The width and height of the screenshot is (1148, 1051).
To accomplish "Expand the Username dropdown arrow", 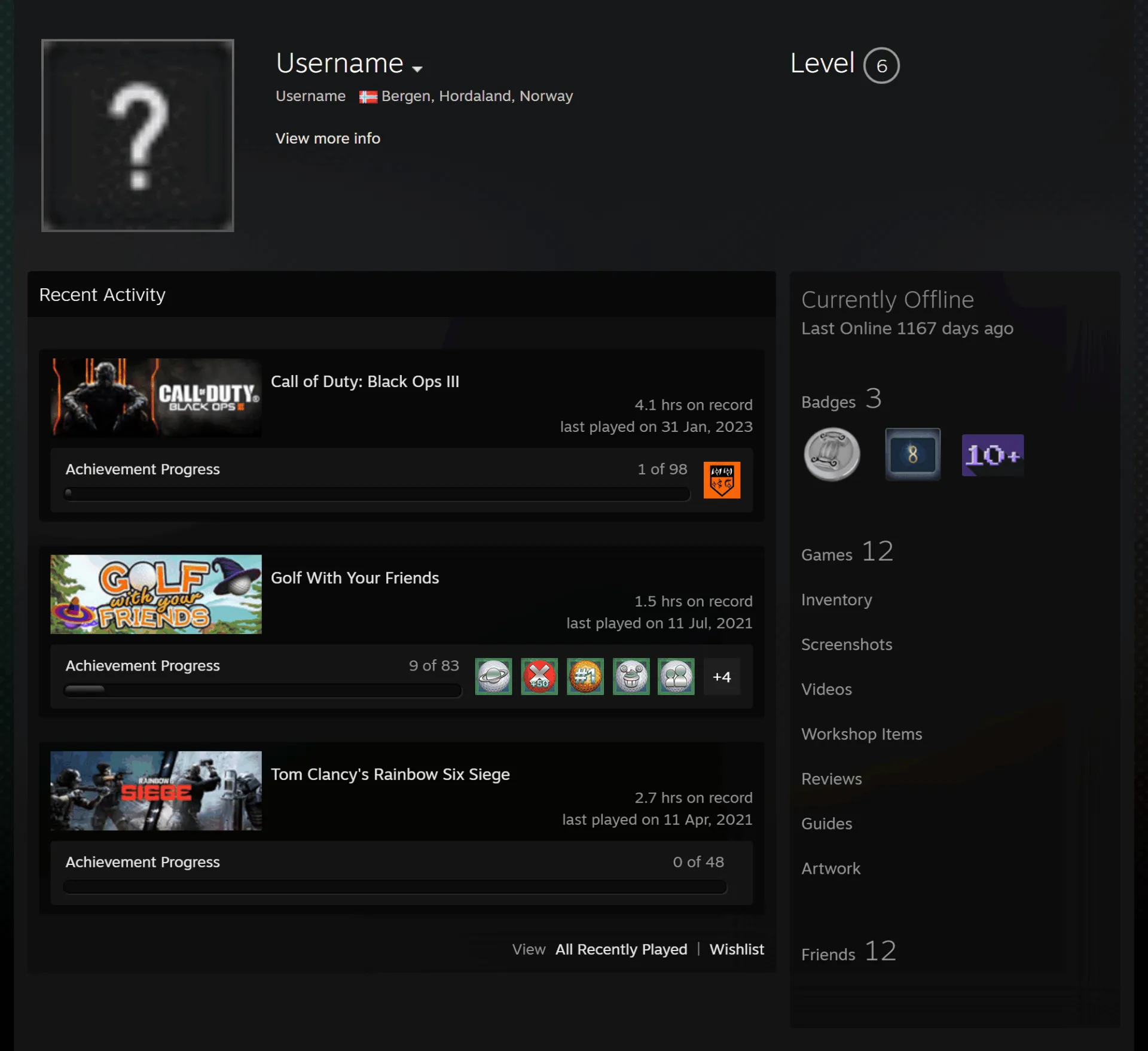I will [417, 69].
